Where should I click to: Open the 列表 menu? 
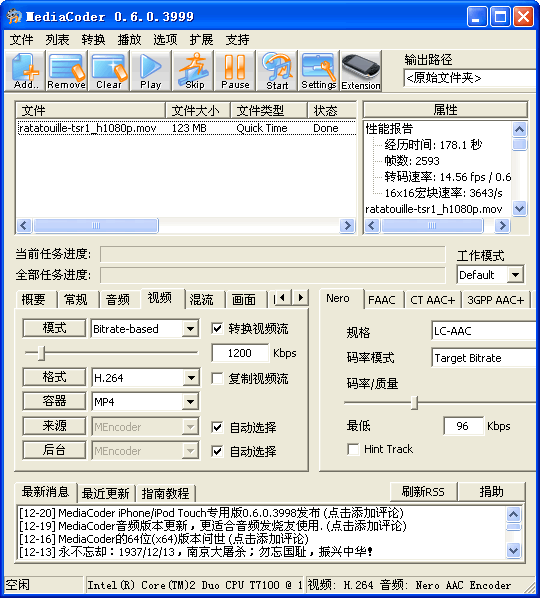57,39
